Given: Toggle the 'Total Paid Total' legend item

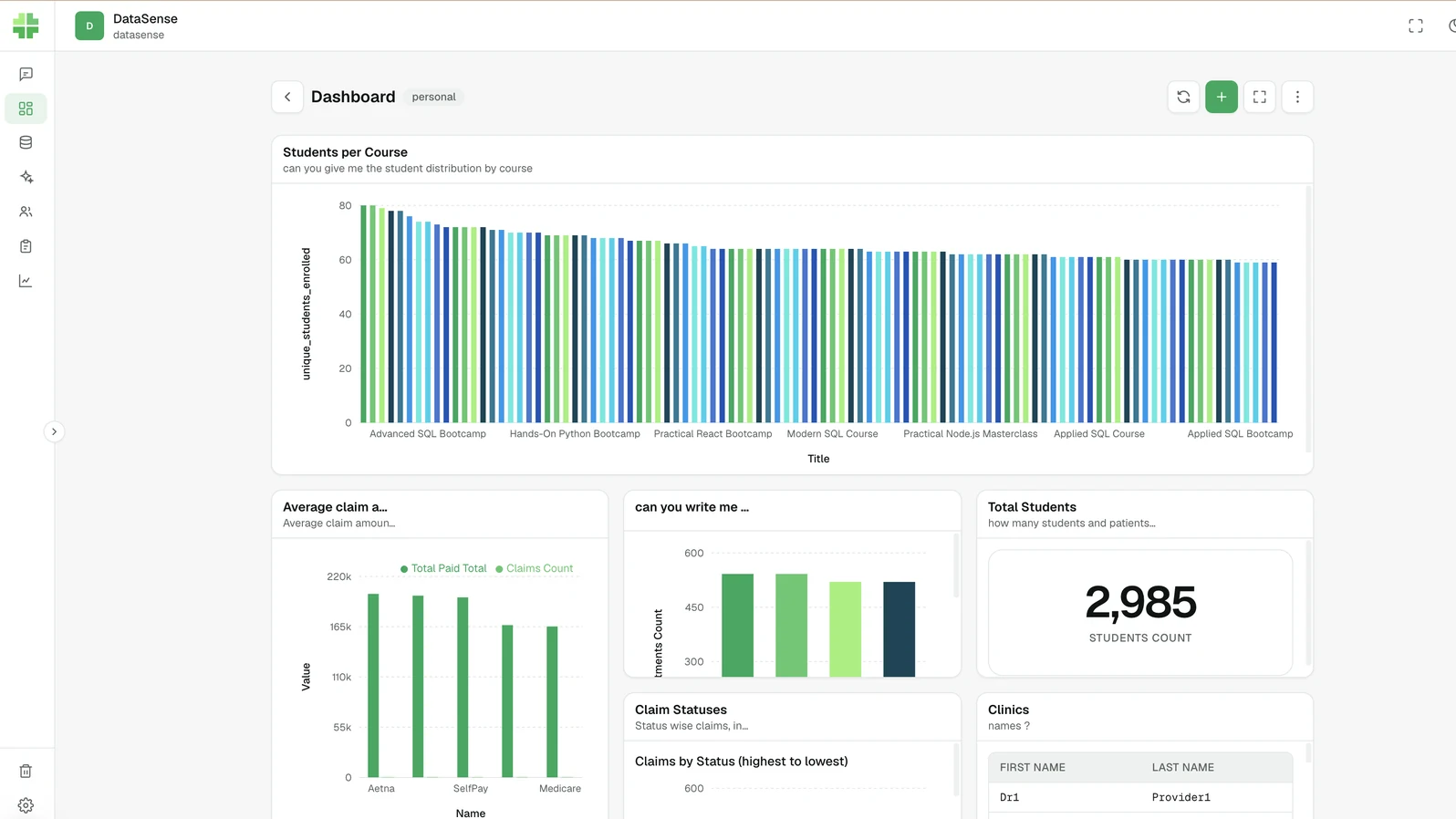Looking at the screenshot, I should click(443, 568).
